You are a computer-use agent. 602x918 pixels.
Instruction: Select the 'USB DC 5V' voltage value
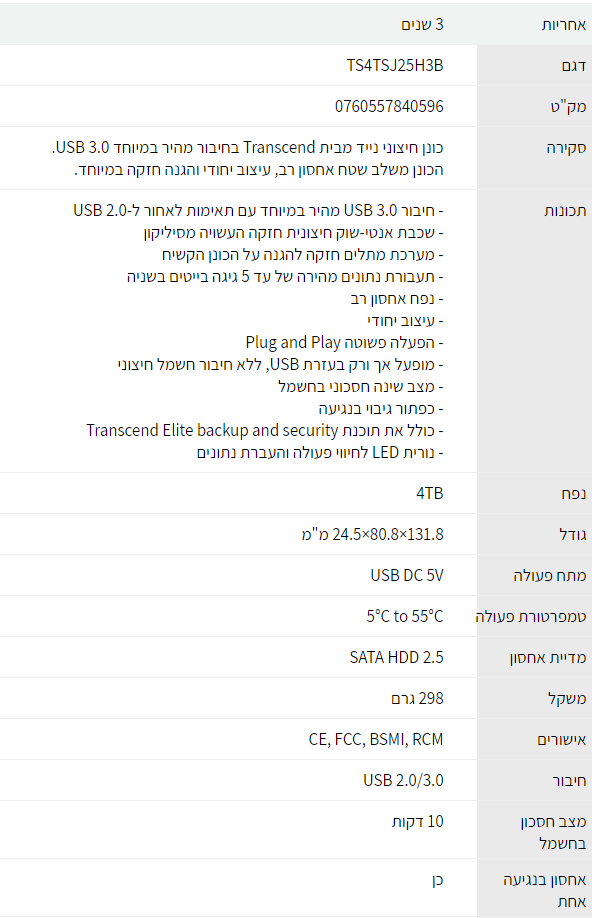(x=407, y=575)
